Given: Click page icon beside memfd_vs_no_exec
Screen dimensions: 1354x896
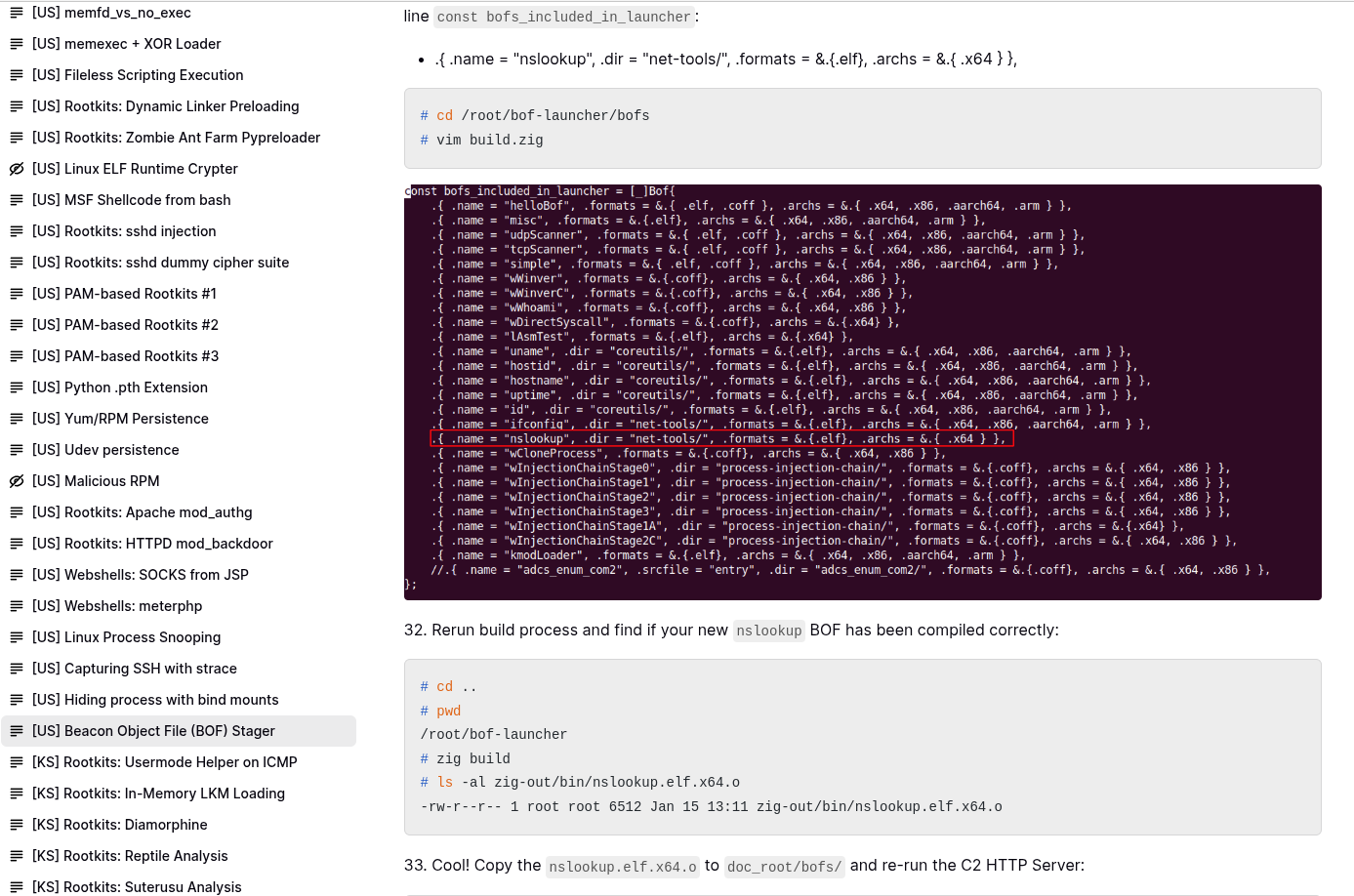Looking at the screenshot, I should [17, 13].
